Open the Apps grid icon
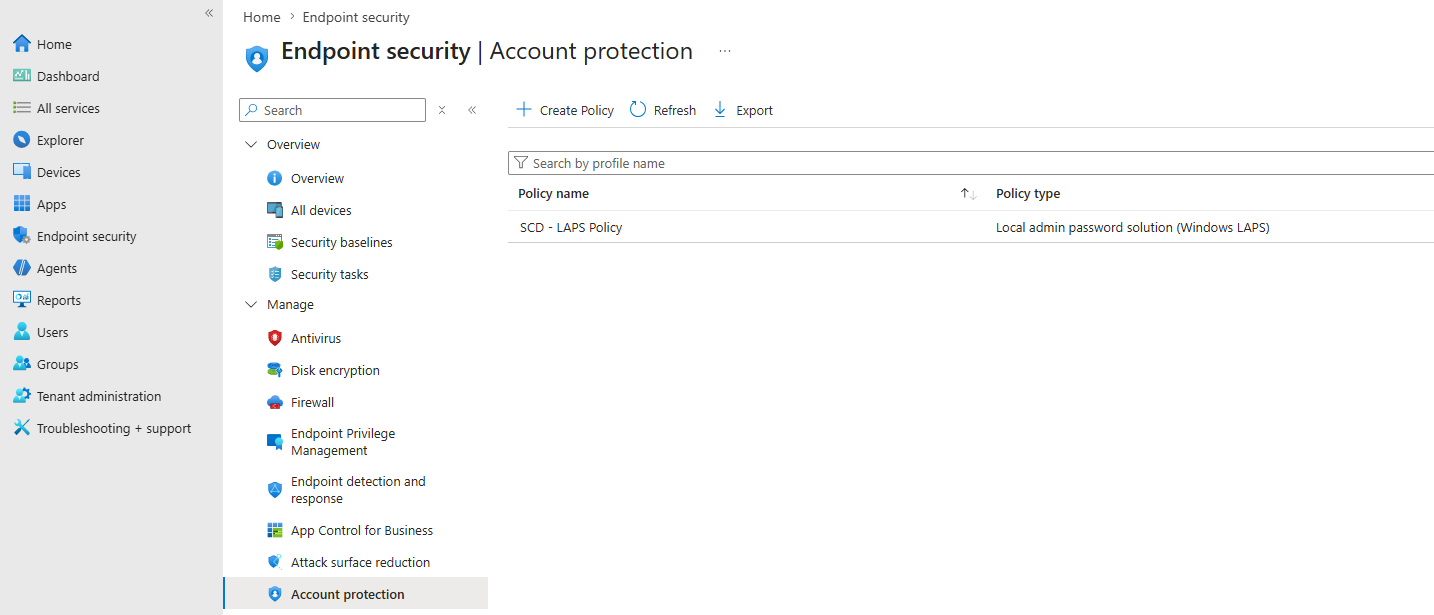This screenshot has width=1434, height=615. [21, 204]
